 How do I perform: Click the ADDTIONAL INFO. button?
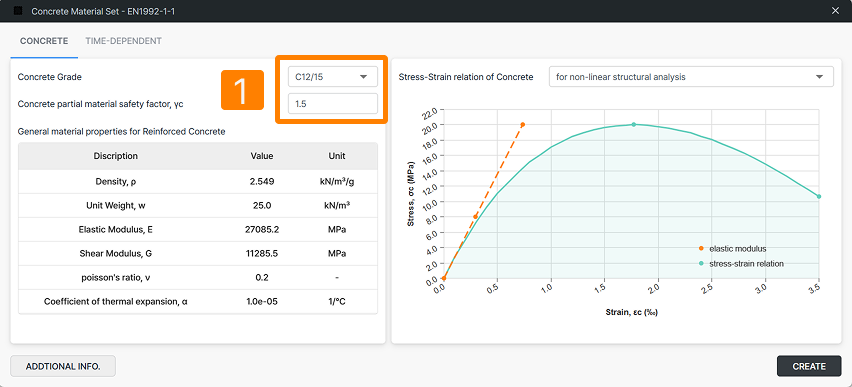click(x=63, y=366)
